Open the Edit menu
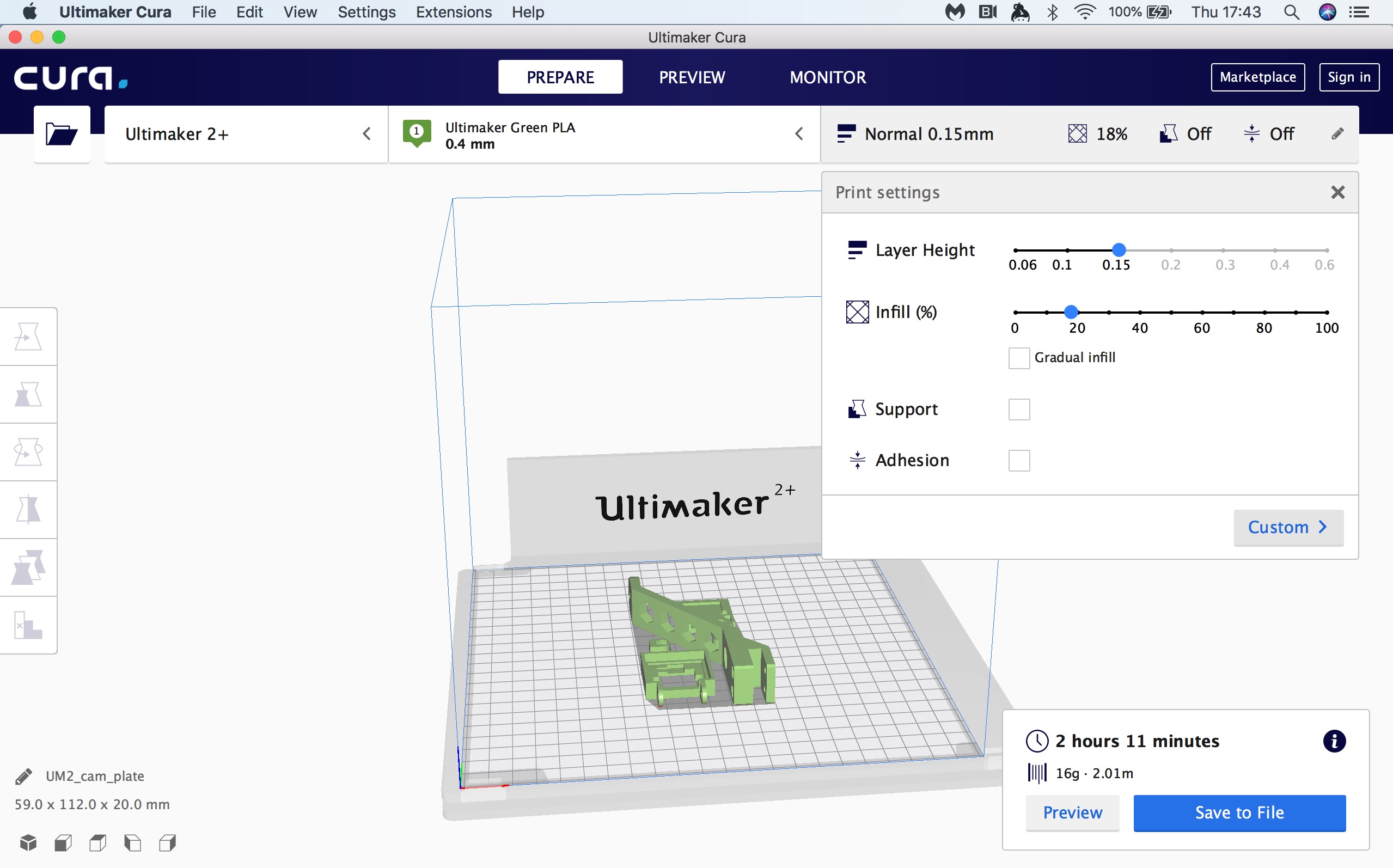Image resolution: width=1393 pixels, height=868 pixels. 249,12
